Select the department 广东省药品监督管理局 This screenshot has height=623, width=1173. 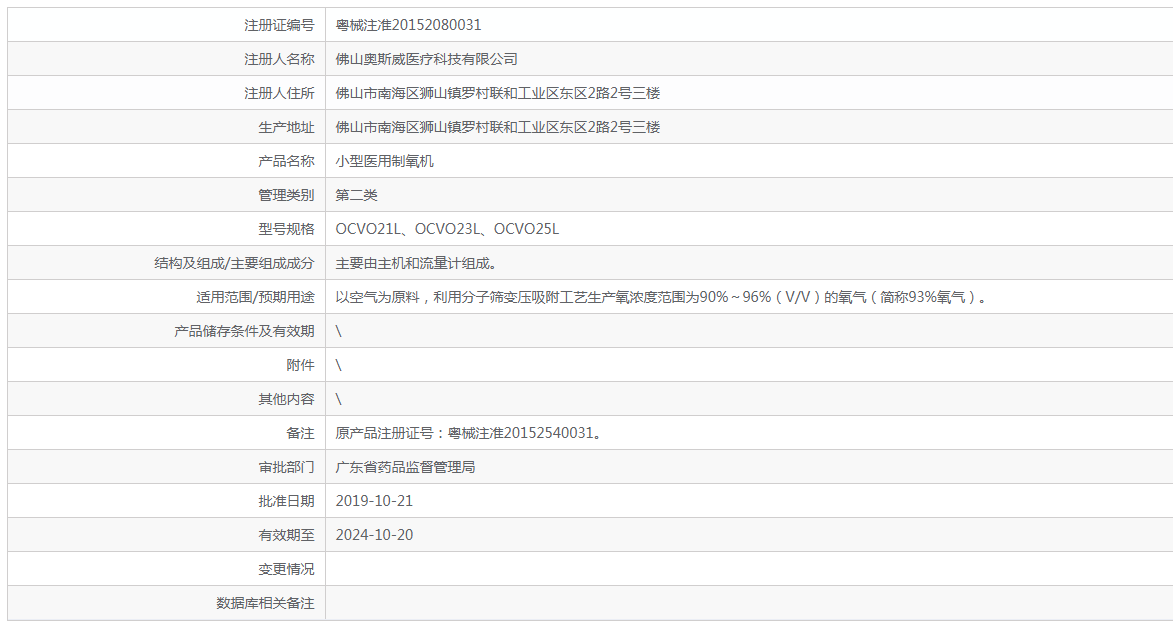coord(405,467)
